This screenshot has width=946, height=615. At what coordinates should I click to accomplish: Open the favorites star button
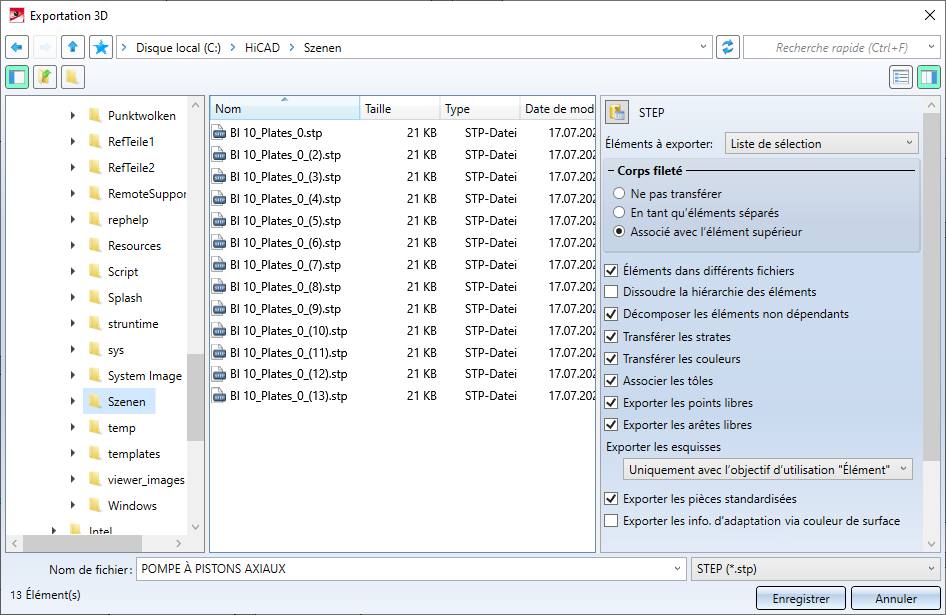(100, 47)
